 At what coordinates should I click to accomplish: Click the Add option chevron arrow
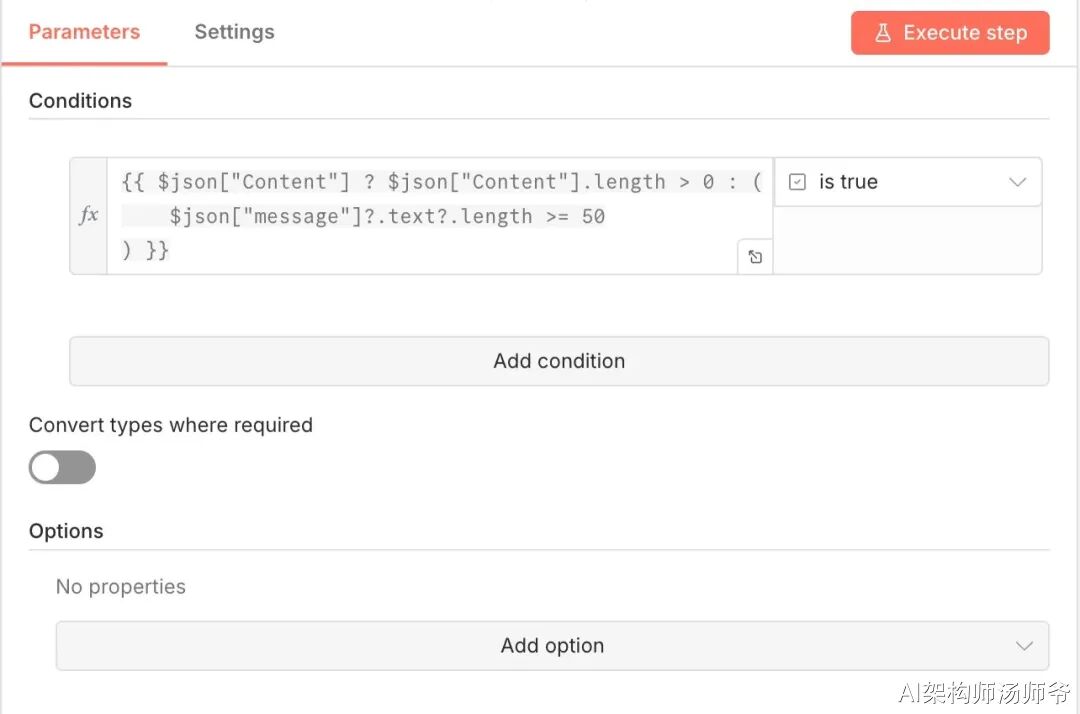tap(1024, 646)
